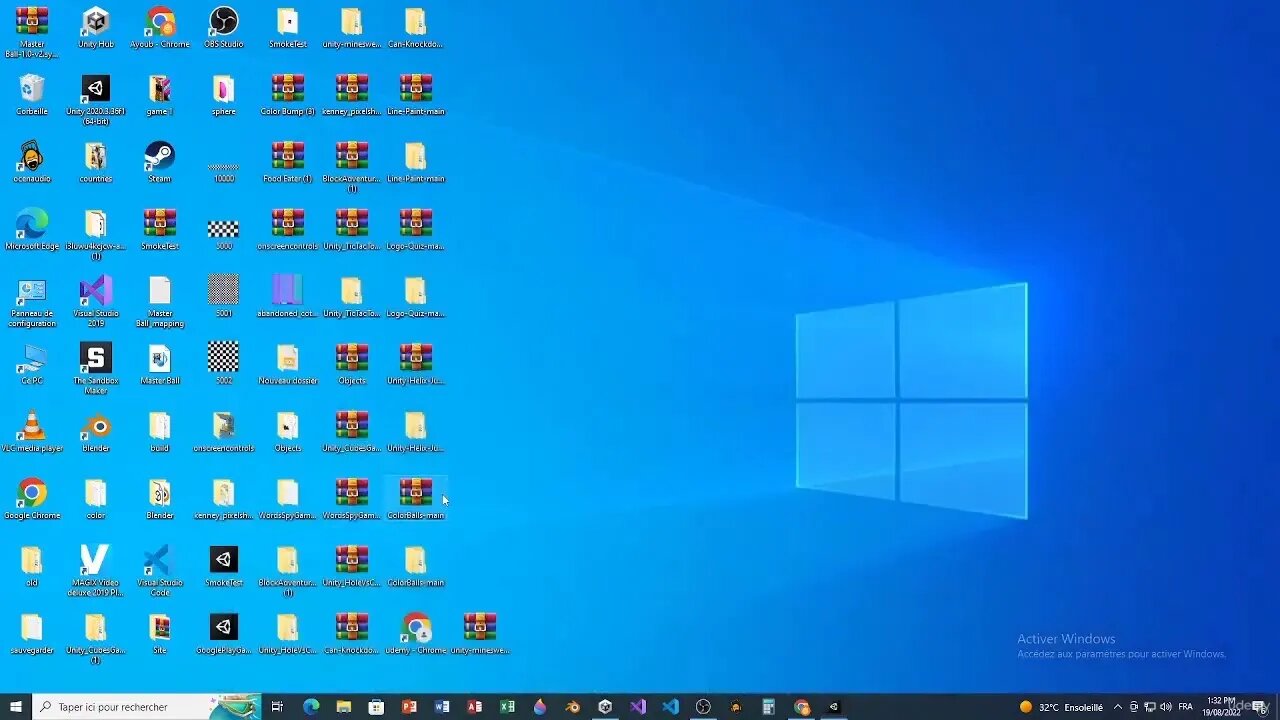Select the highlighted ColorBalls-main archive
The image size is (1280, 720).
[416, 498]
